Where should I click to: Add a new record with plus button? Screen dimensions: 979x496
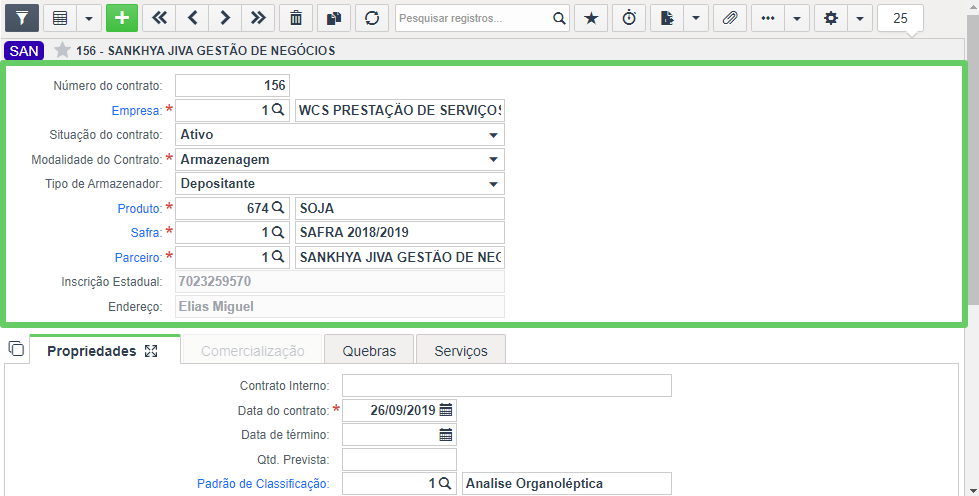click(122, 18)
